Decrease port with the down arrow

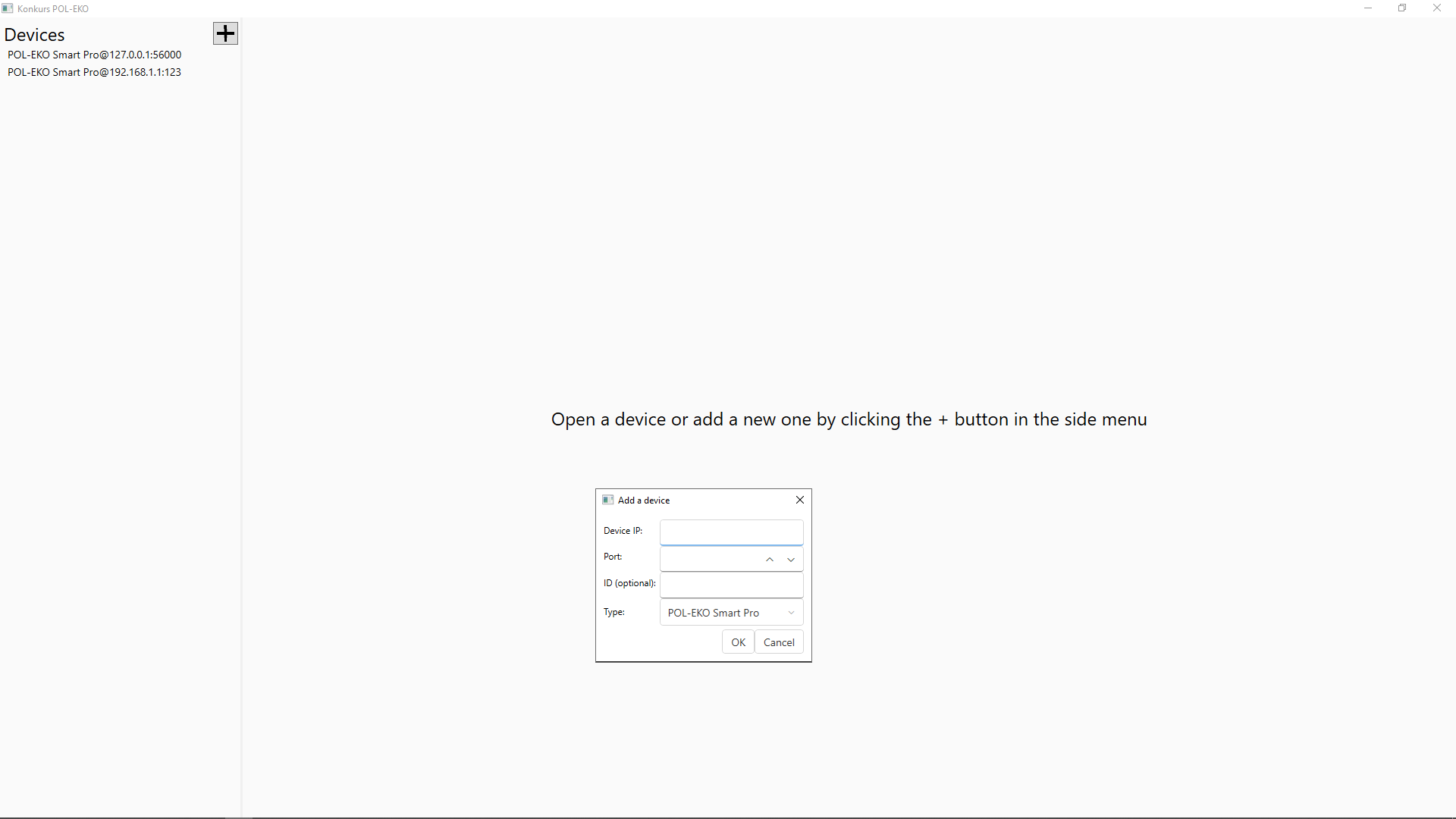(x=791, y=560)
